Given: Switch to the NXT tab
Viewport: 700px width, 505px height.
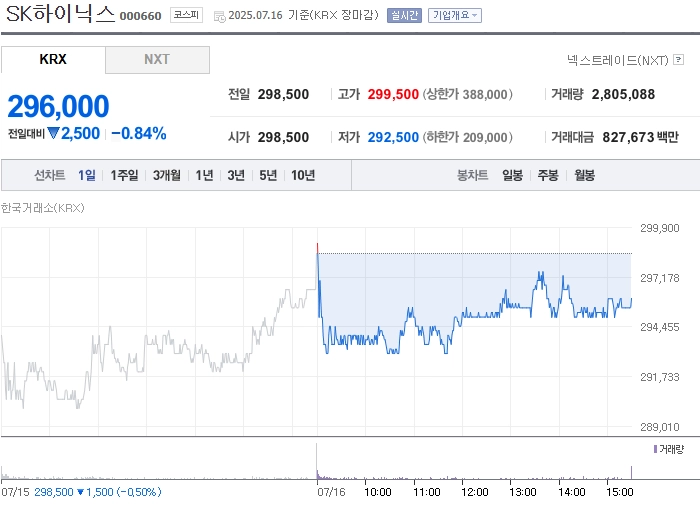Looking at the screenshot, I should 157,59.
